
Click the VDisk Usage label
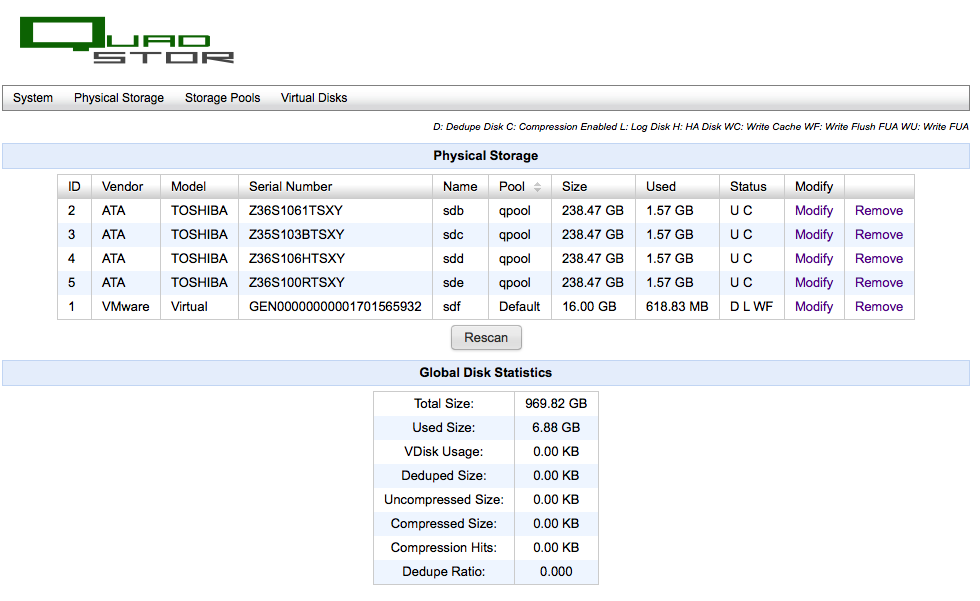pos(444,452)
